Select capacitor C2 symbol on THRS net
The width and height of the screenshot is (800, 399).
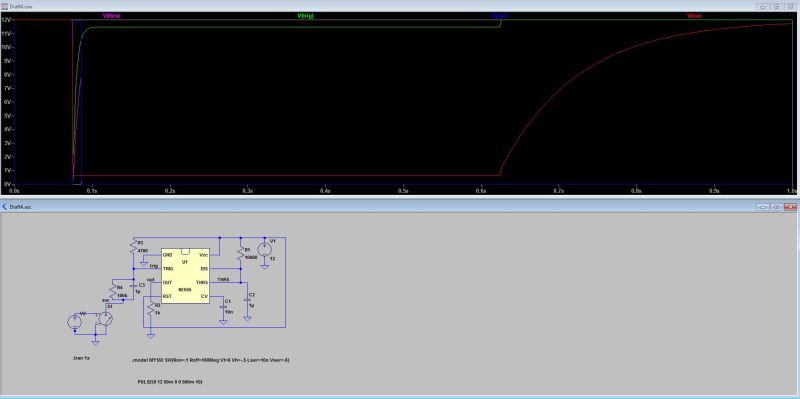pos(247,301)
